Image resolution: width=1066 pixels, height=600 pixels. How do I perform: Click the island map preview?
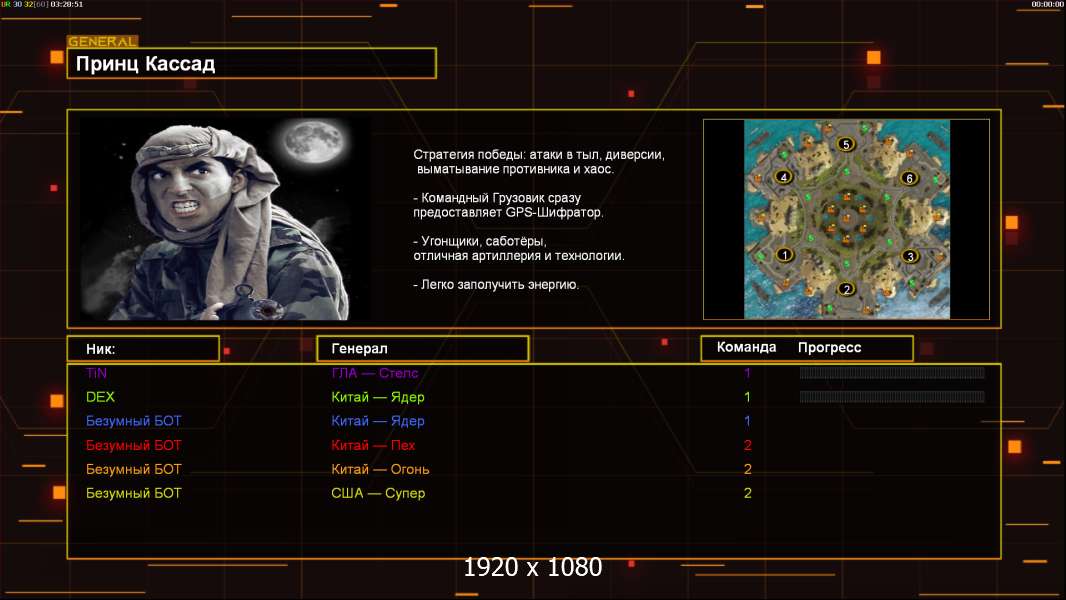pos(846,219)
